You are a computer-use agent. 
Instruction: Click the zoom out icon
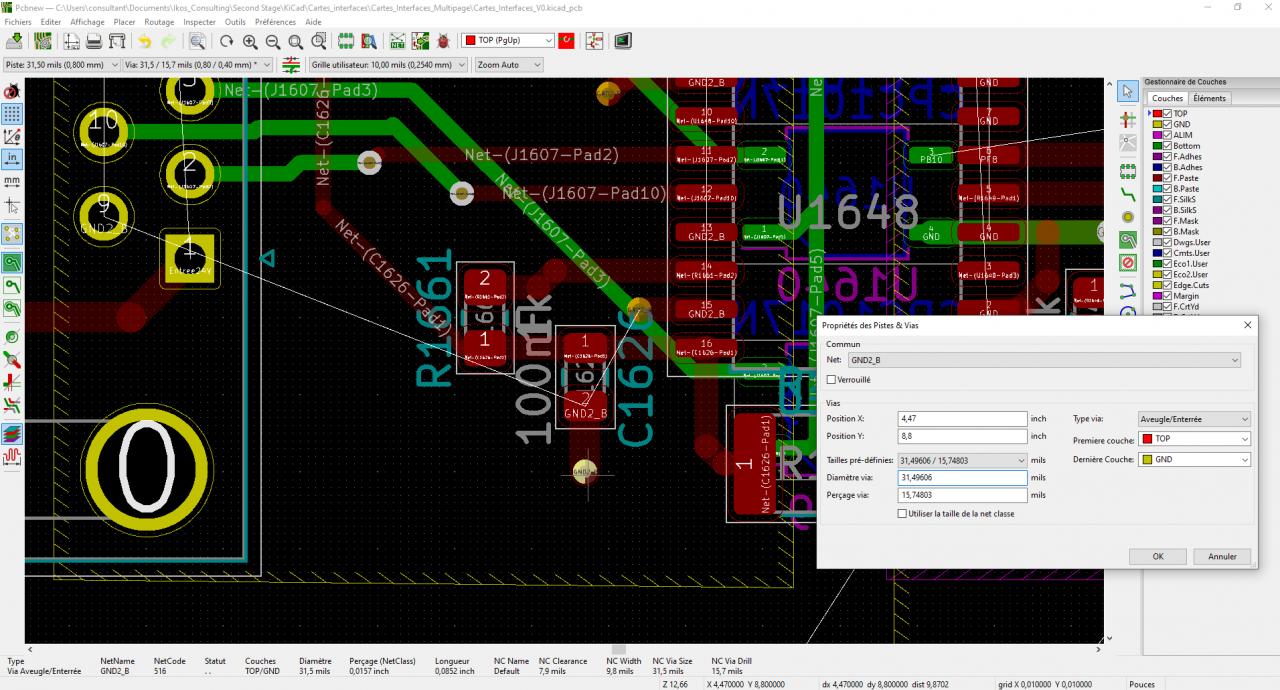click(273, 41)
